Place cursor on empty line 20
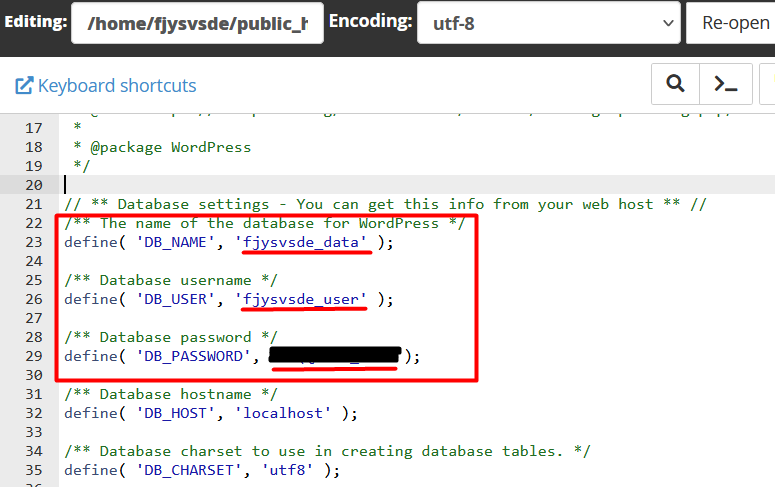Screen dimensions: 775x487 (300, 185)
